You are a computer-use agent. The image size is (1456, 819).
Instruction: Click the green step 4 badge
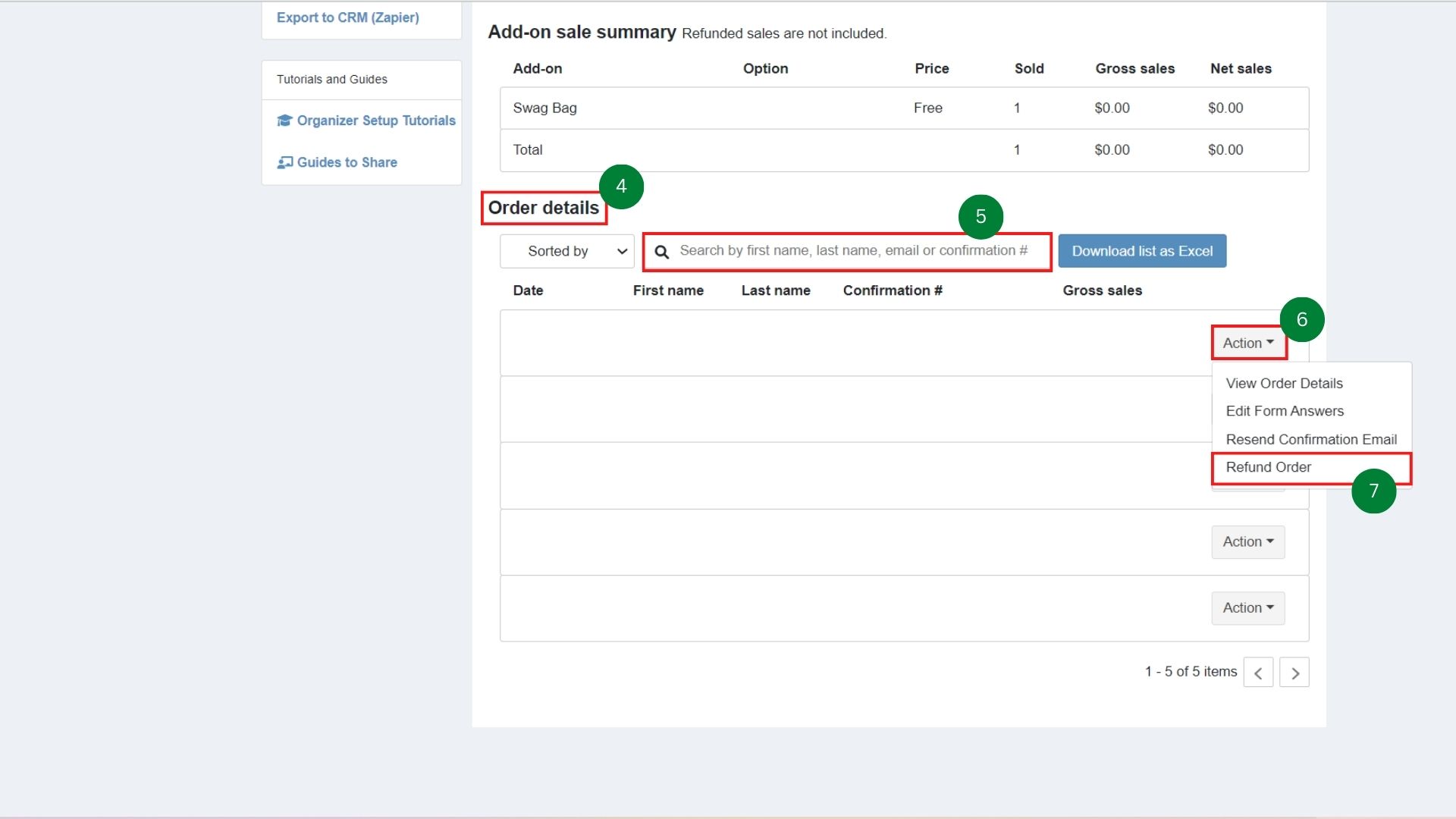point(621,187)
